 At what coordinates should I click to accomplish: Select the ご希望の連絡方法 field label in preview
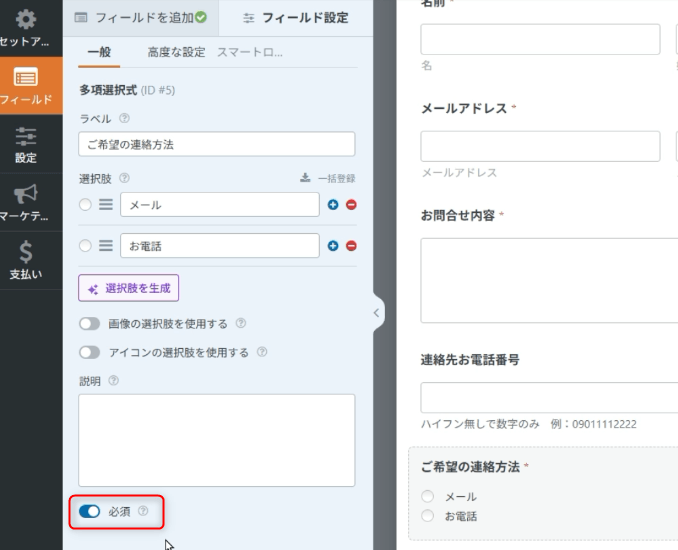(470, 467)
